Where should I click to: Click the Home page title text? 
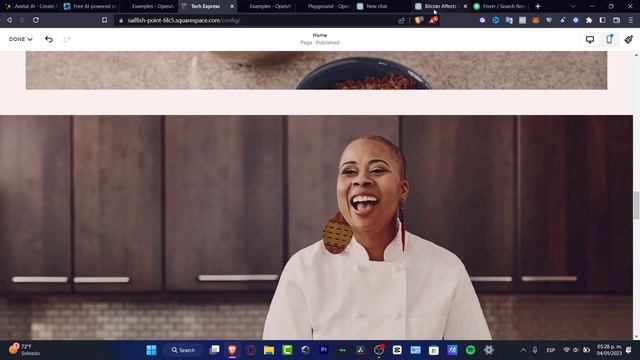(x=320, y=35)
